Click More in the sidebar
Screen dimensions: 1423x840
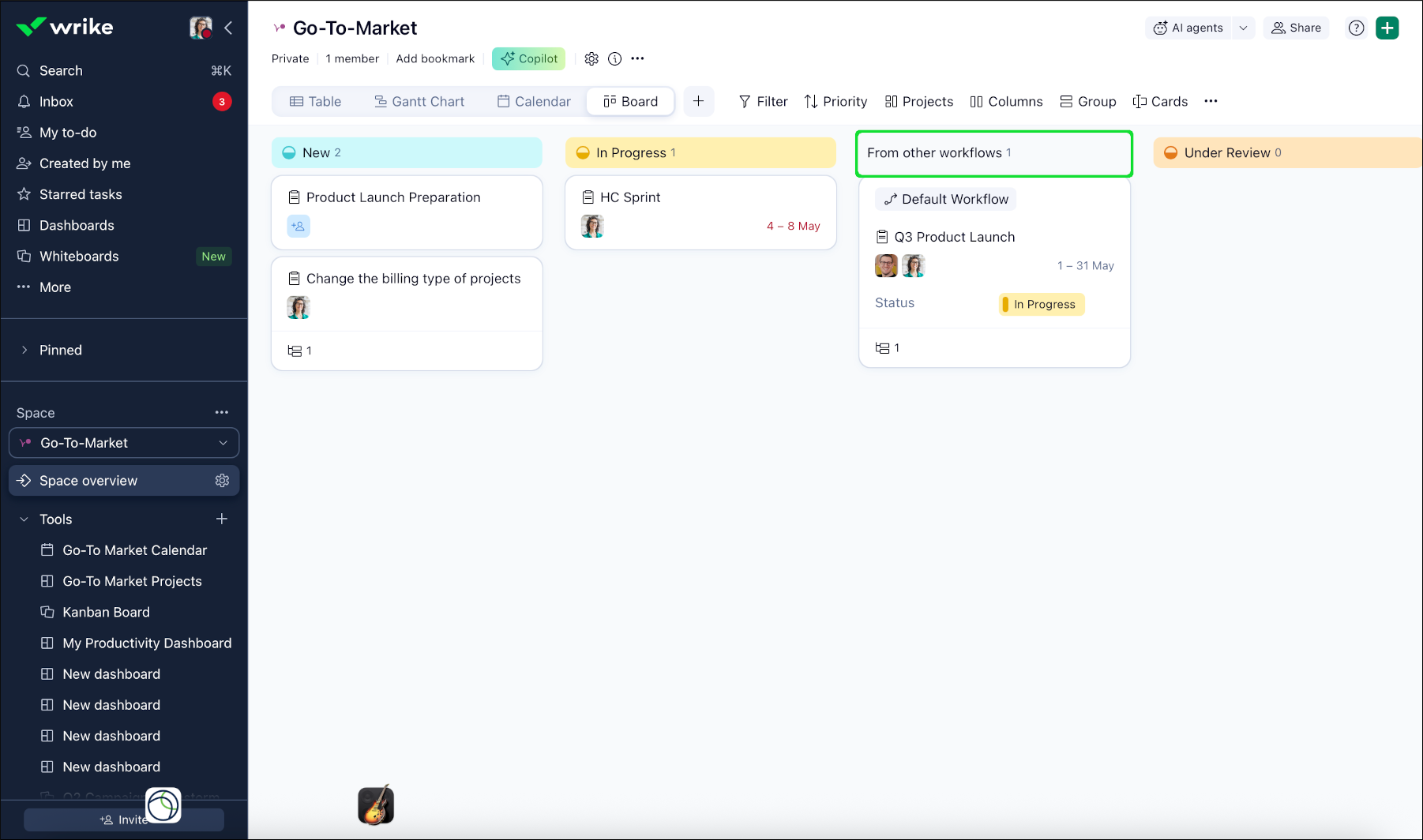124,287
